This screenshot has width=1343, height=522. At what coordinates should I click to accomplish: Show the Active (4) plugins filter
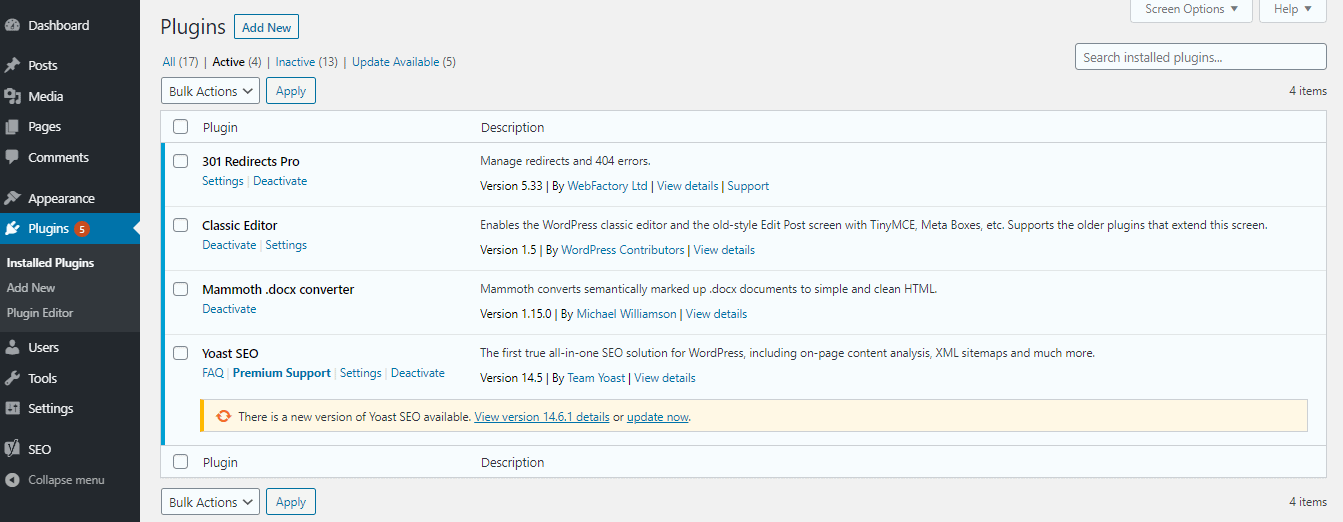[x=237, y=62]
